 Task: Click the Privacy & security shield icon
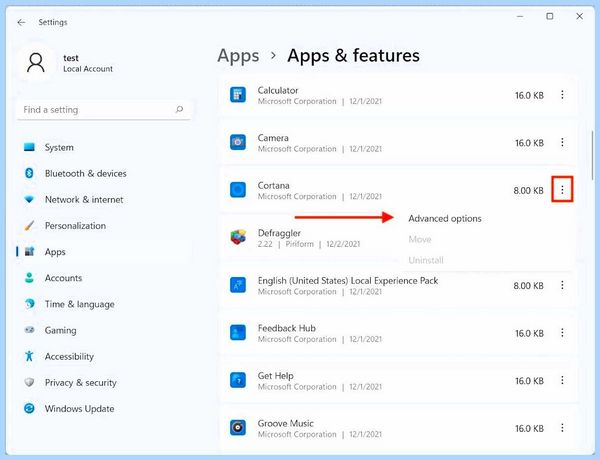pyautogui.click(x=29, y=382)
